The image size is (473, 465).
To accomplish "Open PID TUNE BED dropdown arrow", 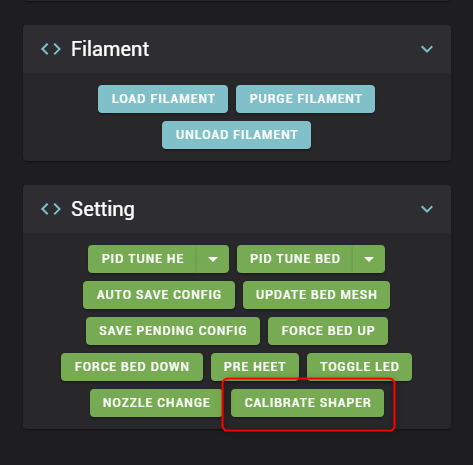I will tap(369, 259).
